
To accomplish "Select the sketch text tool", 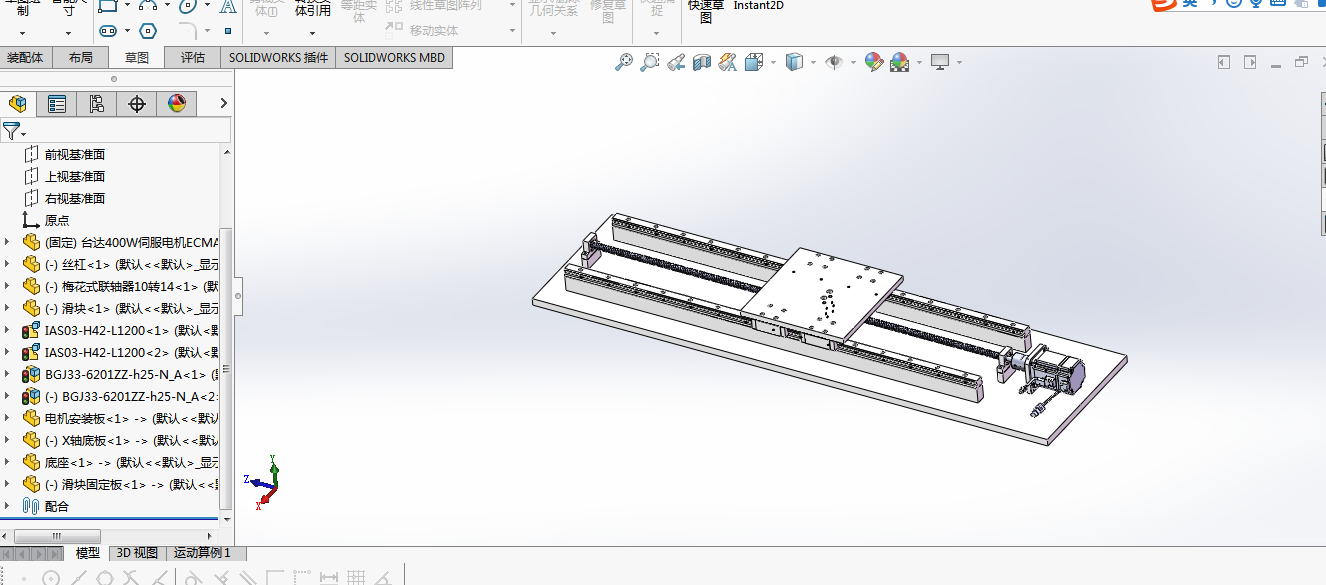I will [x=228, y=6].
